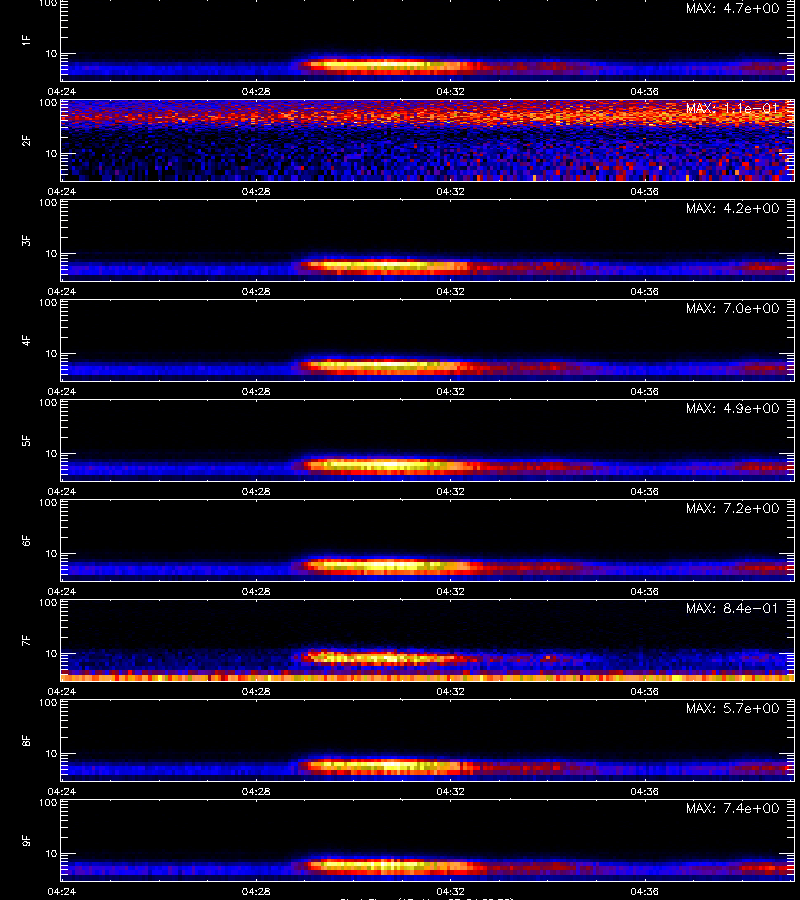This screenshot has height=900, width=800.
Task: Click 04:36 time label under 9F panel
Action: pyautogui.click(x=644, y=891)
